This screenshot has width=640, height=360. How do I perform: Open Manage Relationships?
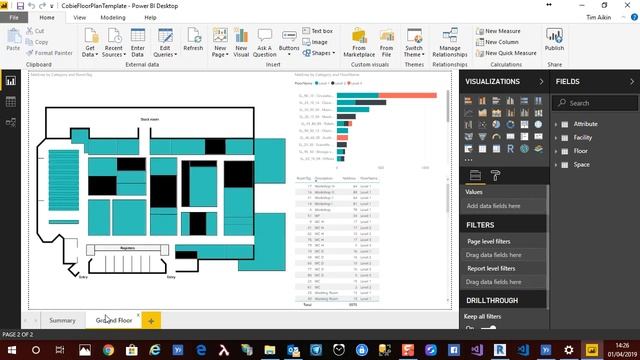[450, 42]
